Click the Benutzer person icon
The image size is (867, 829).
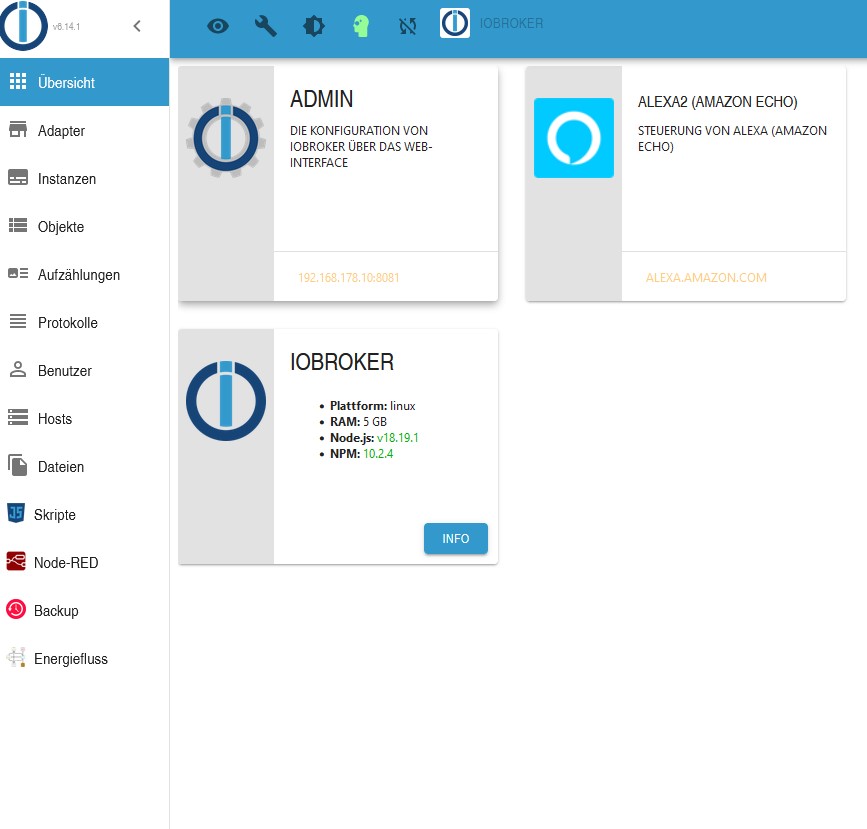click(x=18, y=369)
